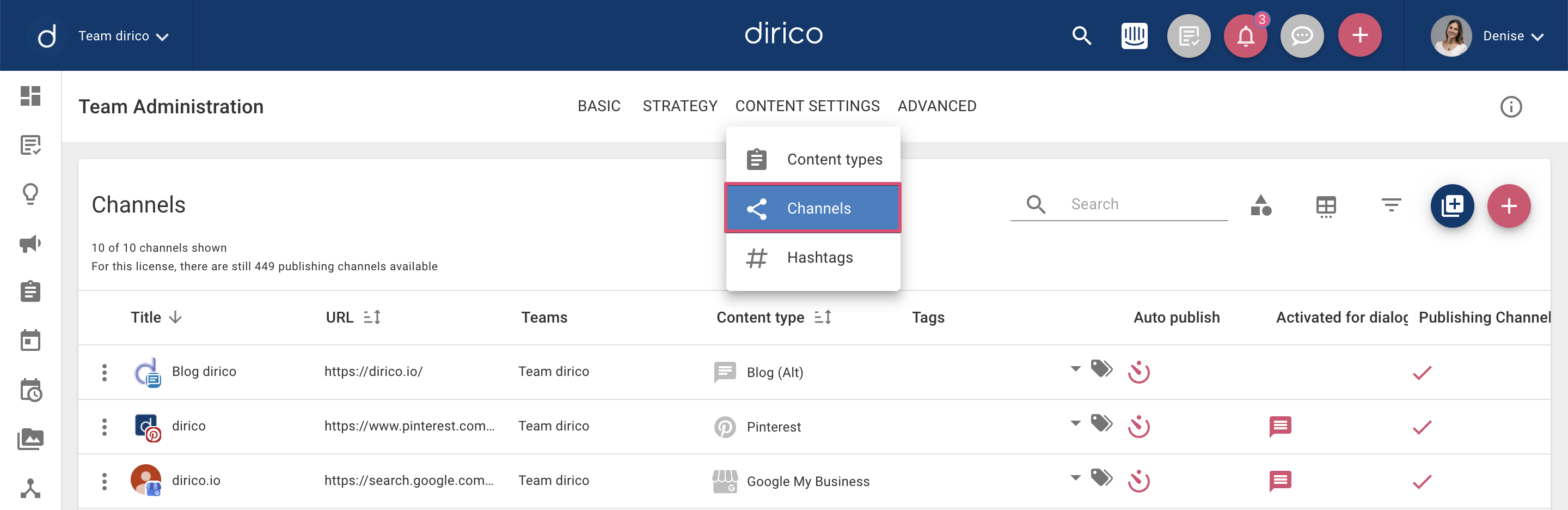Viewport: 1568px width, 510px height.
Task: Expand the tags dropdown for dirico.io row
Action: click(1075, 477)
